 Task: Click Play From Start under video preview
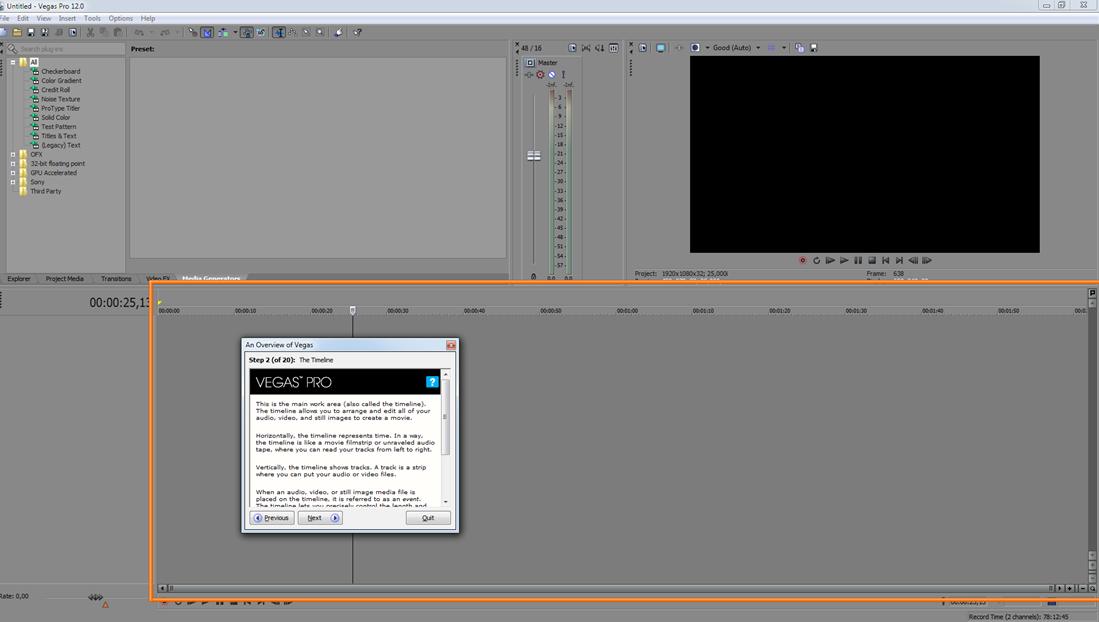[x=831, y=260]
